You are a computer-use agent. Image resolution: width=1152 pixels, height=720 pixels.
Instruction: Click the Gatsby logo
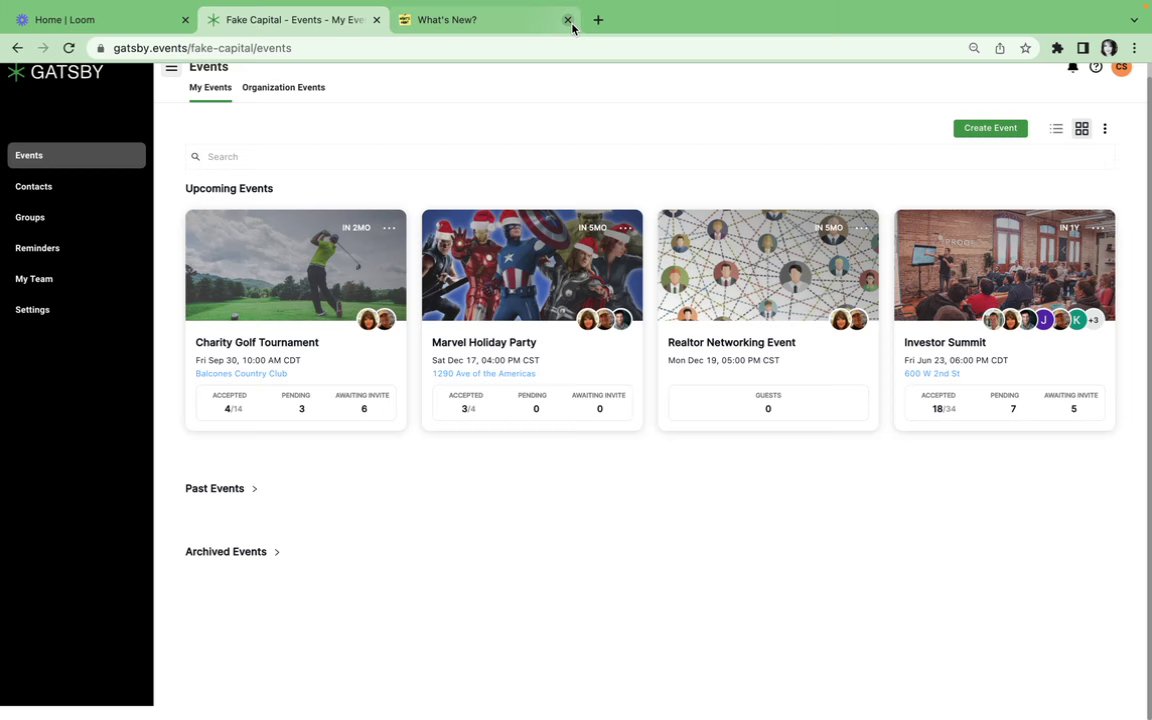pyautogui.click(x=55, y=72)
